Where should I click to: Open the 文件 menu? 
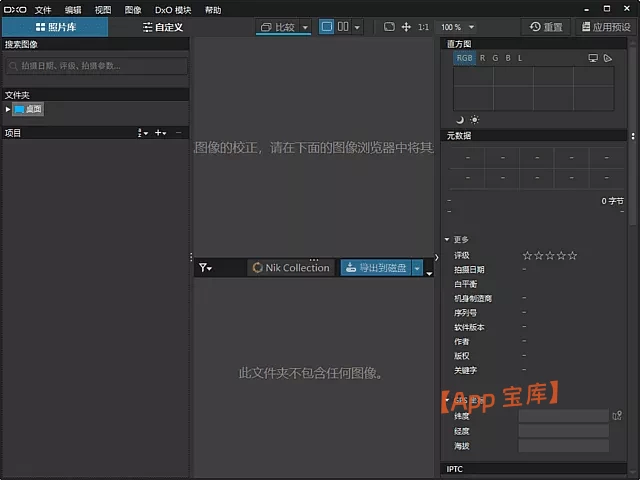[43, 10]
